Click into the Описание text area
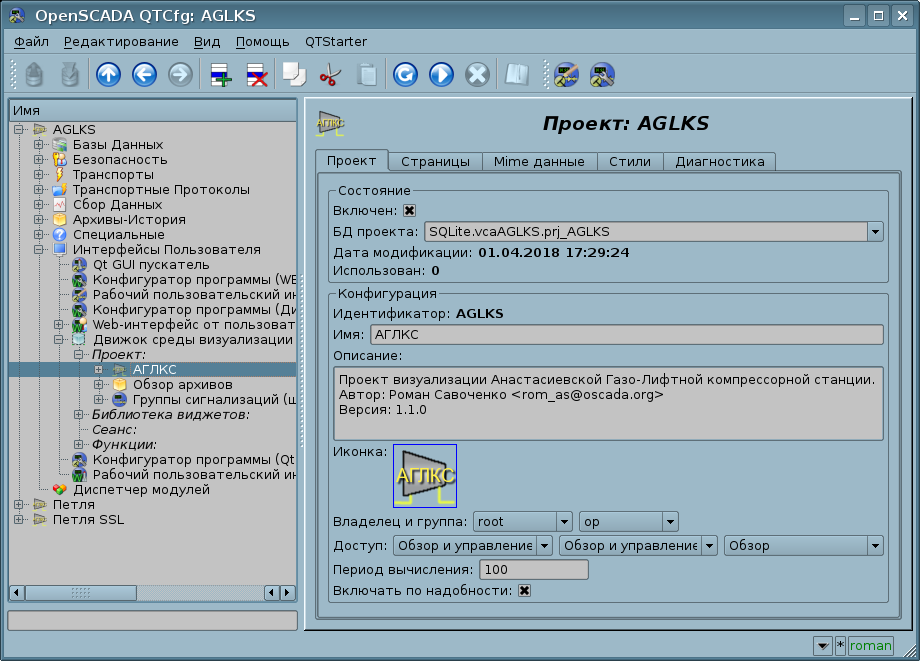 [608, 404]
